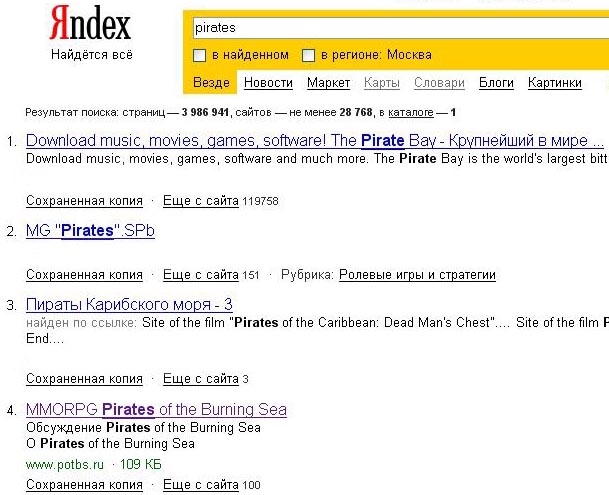Open rubric 'Ролевые игры и стратегии'
This screenshot has width=609, height=495.
417,275
